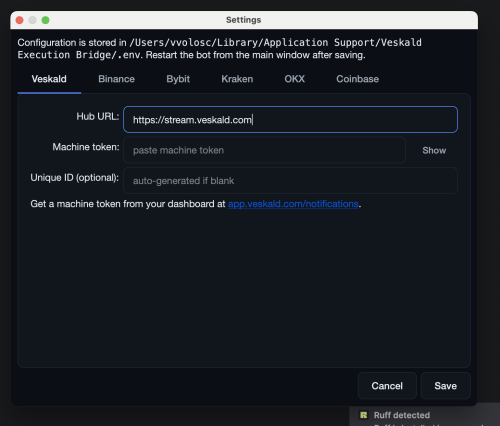Switch to the Veskald tab
This screenshot has width=500, height=426.
coord(49,79)
